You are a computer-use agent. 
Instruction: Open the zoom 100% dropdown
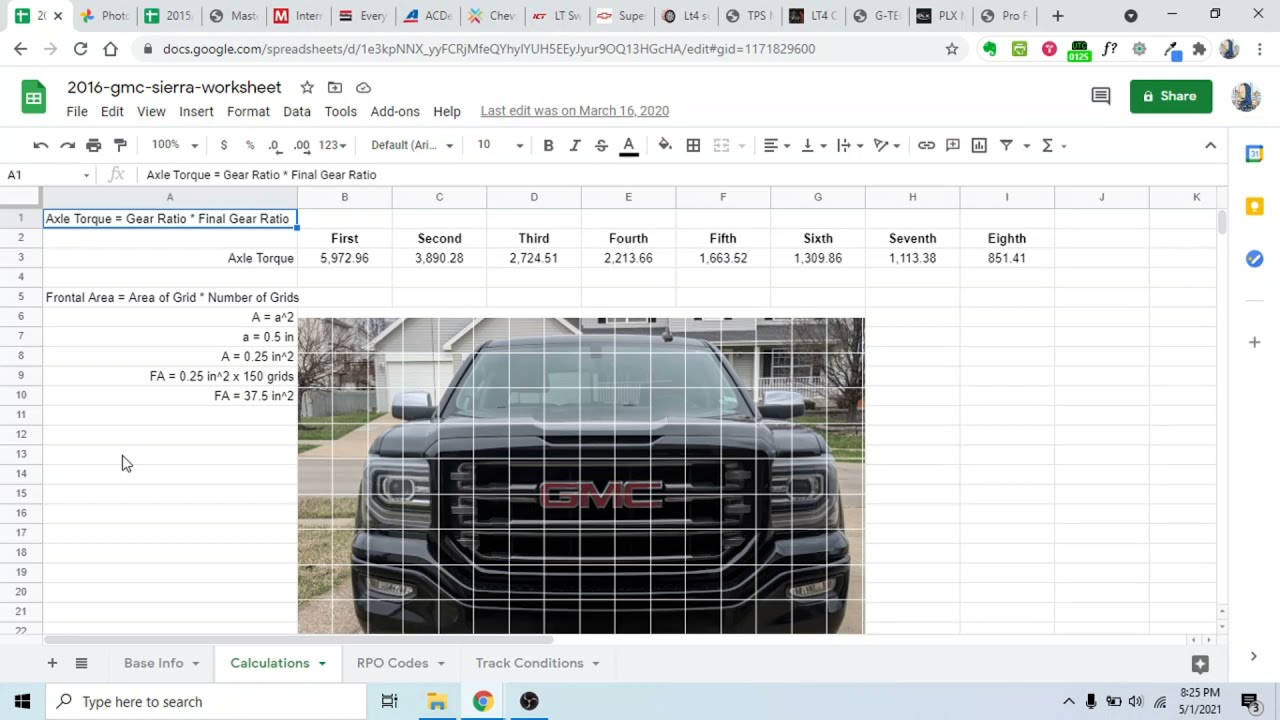click(175, 145)
